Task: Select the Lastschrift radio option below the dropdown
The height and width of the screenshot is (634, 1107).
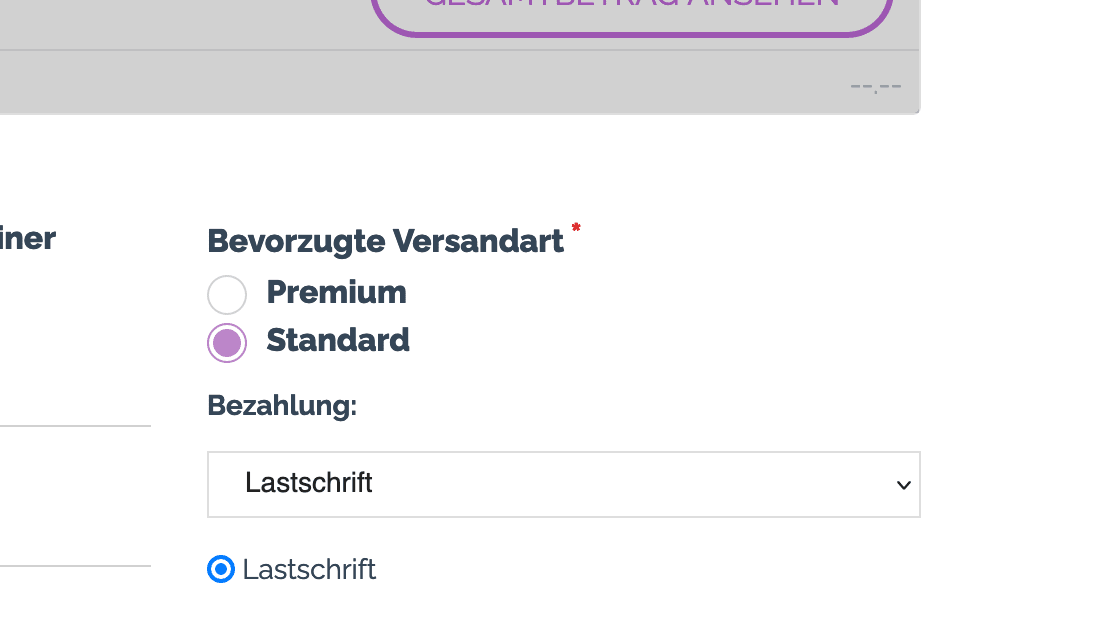Action: pos(221,569)
